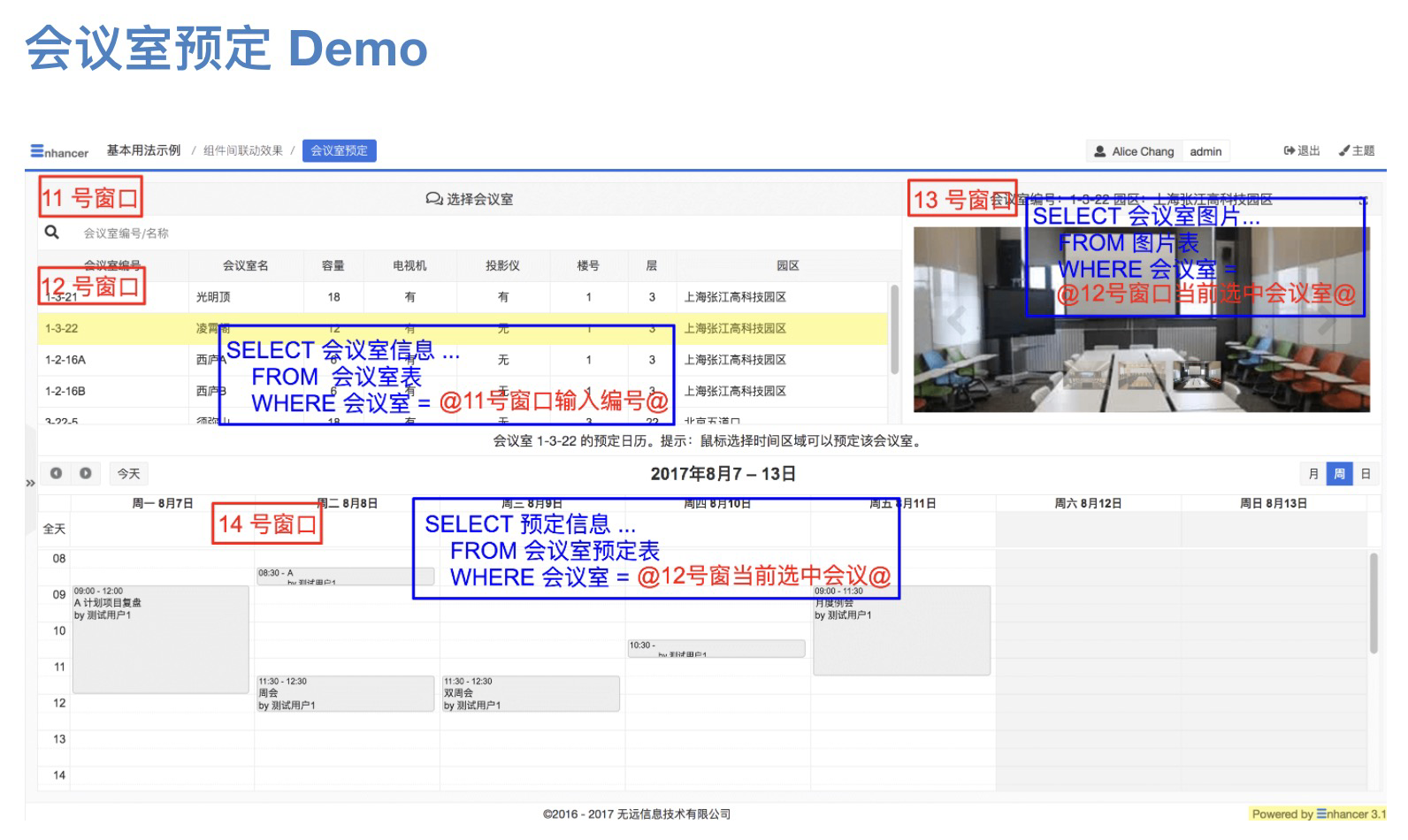
Task: Sort by 电视机 column header
Action: [x=409, y=265]
